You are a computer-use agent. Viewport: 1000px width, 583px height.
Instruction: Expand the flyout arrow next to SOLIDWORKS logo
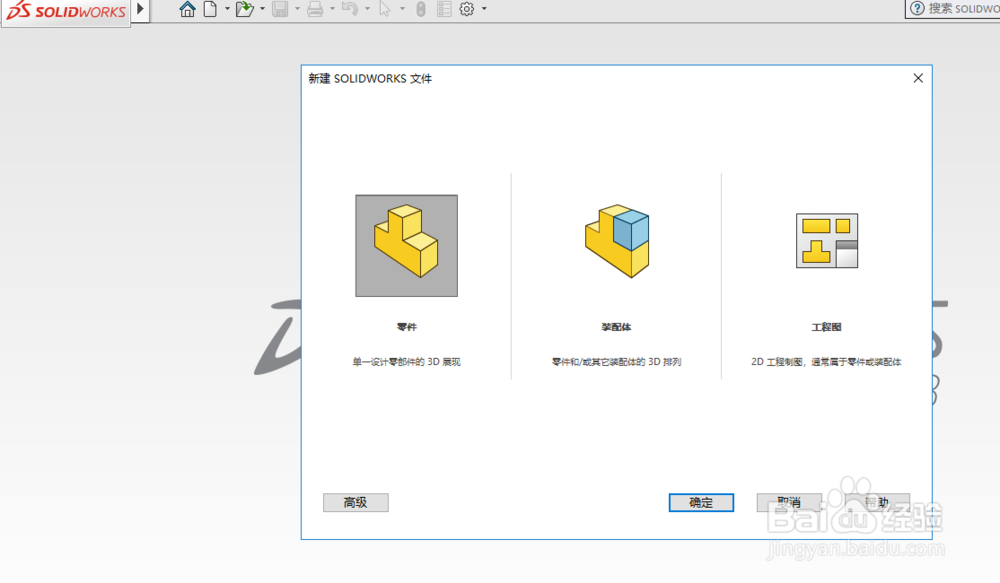point(138,9)
